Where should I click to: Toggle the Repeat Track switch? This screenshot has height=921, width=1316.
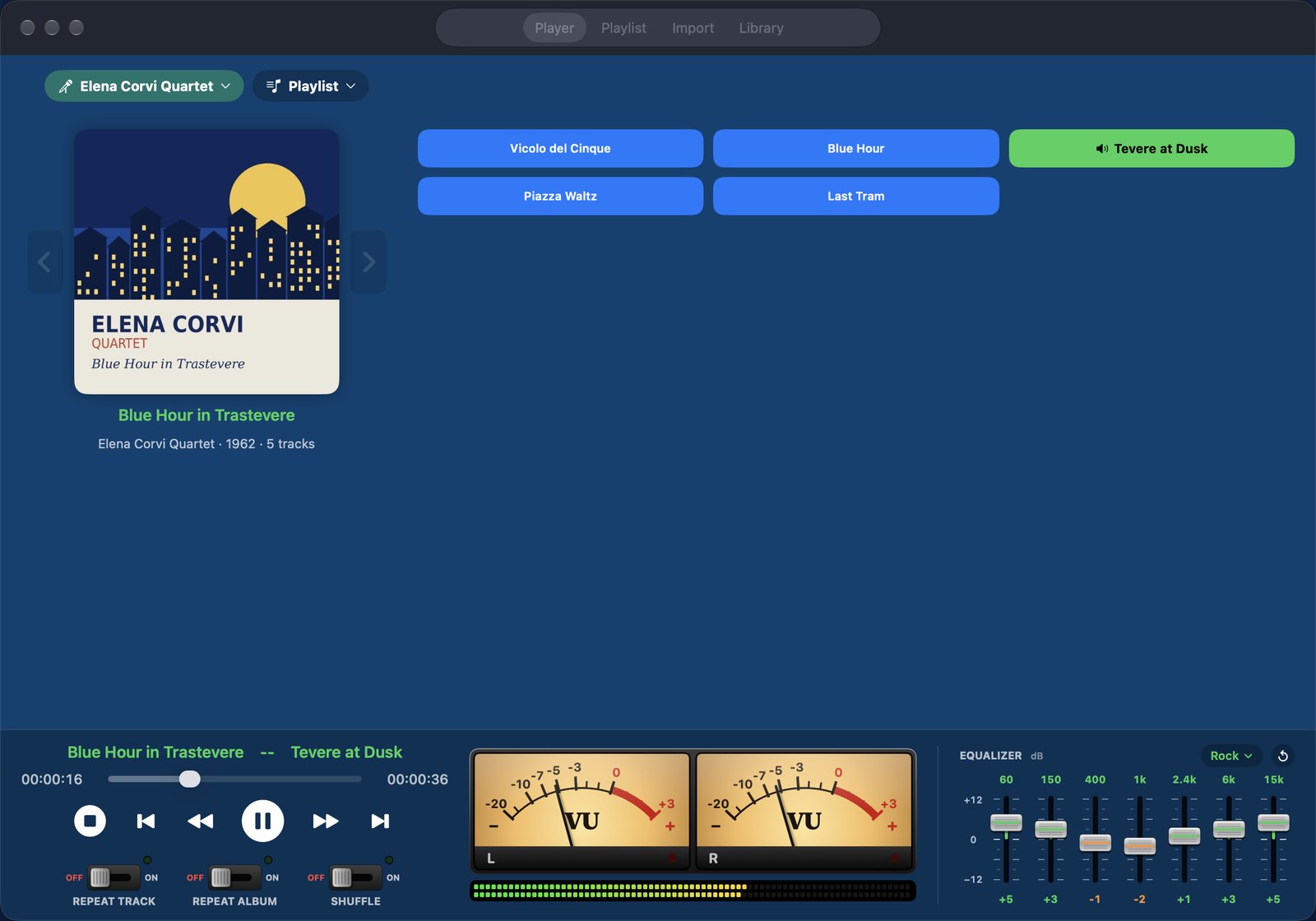click(114, 877)
